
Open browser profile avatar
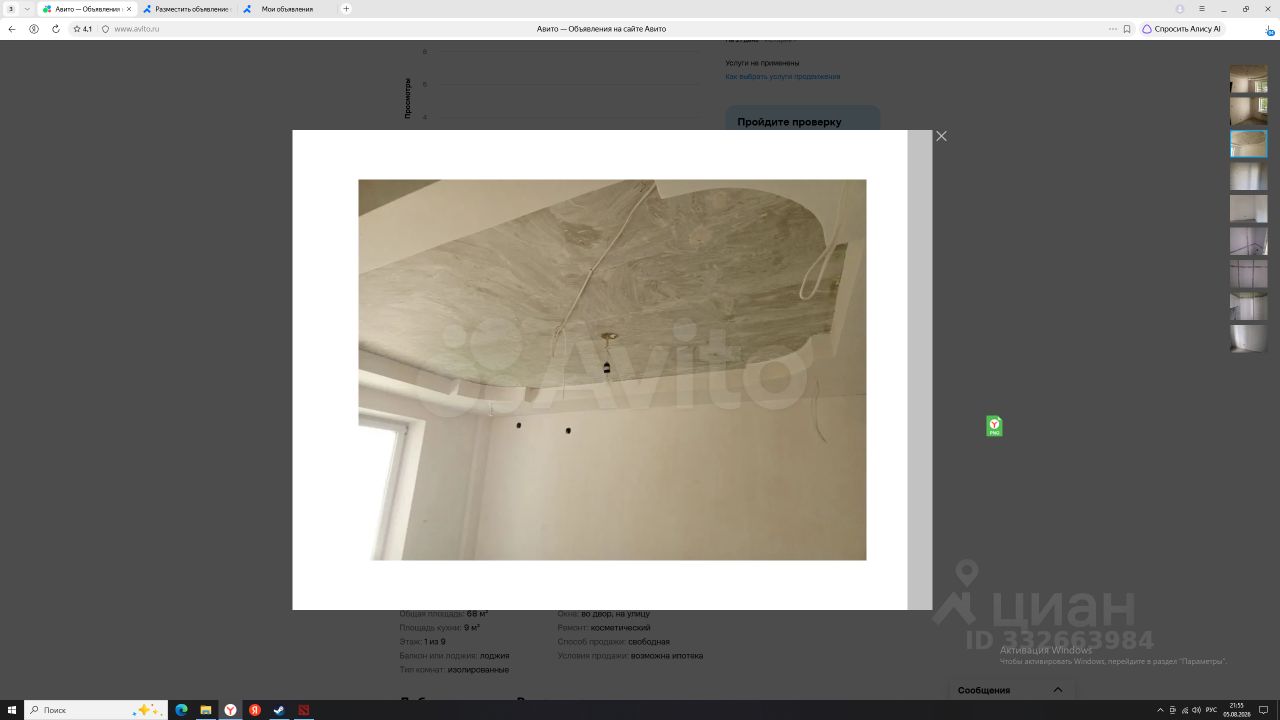click(x=1180, y=9)
